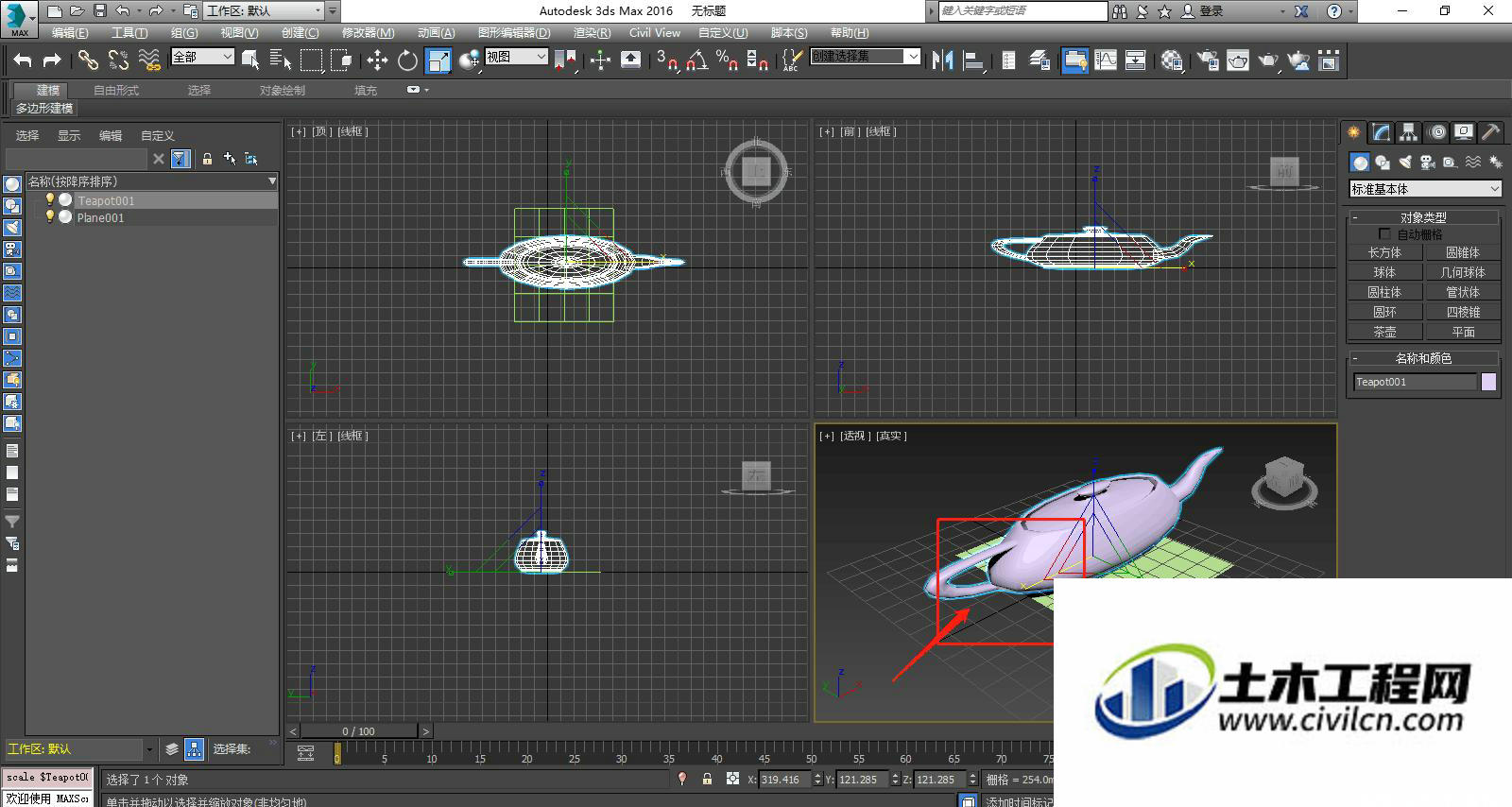Pick the Rectangular Selection Region tool
This screenshot has width=1512, height=807.
coord(311,60)
